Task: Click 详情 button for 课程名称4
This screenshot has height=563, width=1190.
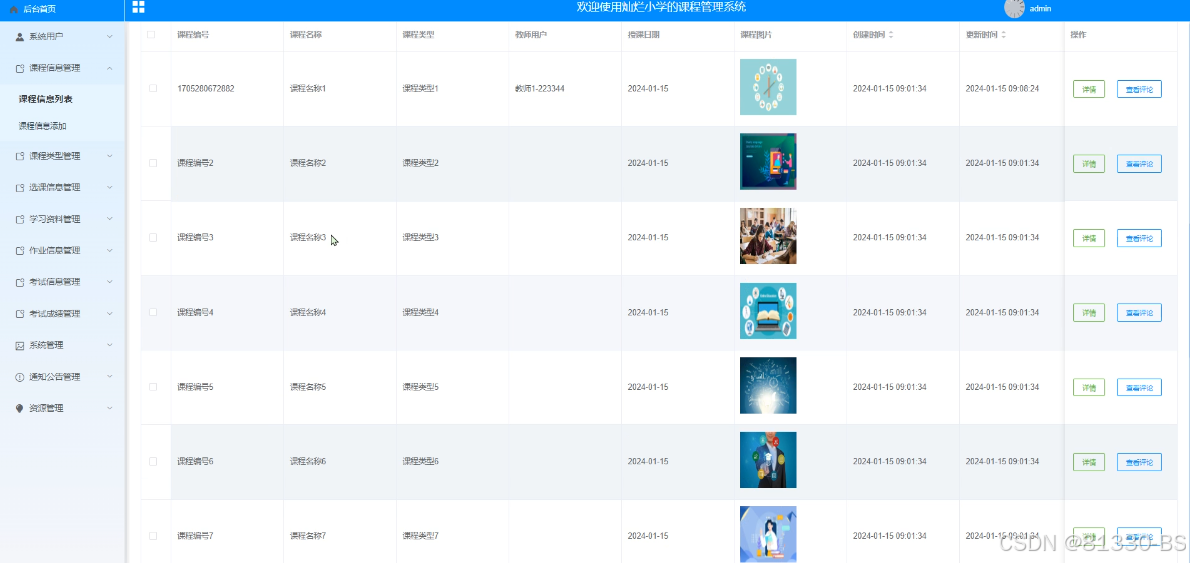Action: pos(1088,313)
